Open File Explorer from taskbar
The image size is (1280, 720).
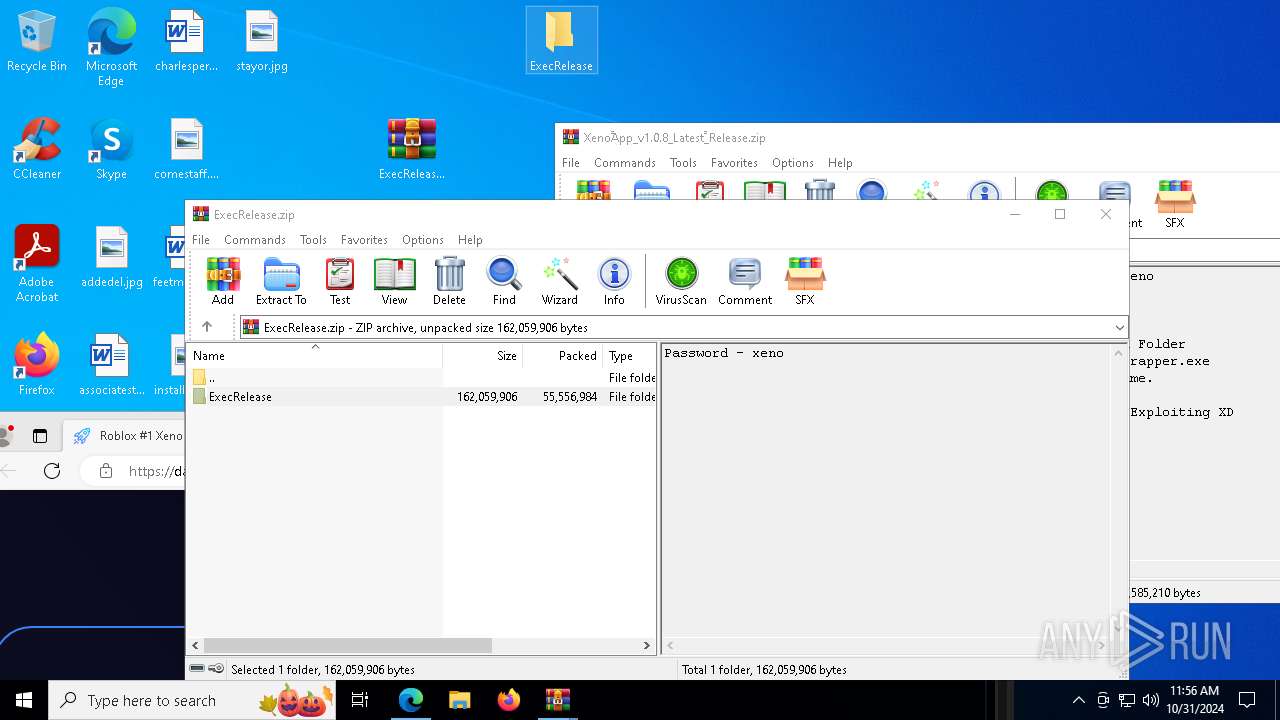tap(459, 700)
